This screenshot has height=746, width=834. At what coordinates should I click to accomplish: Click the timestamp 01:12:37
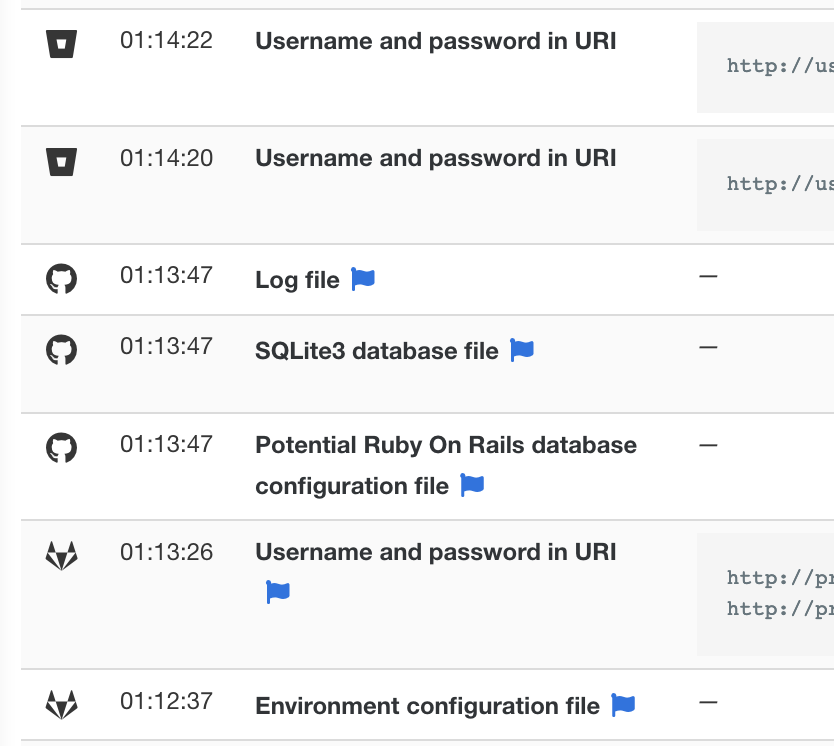tap(166, 701)
